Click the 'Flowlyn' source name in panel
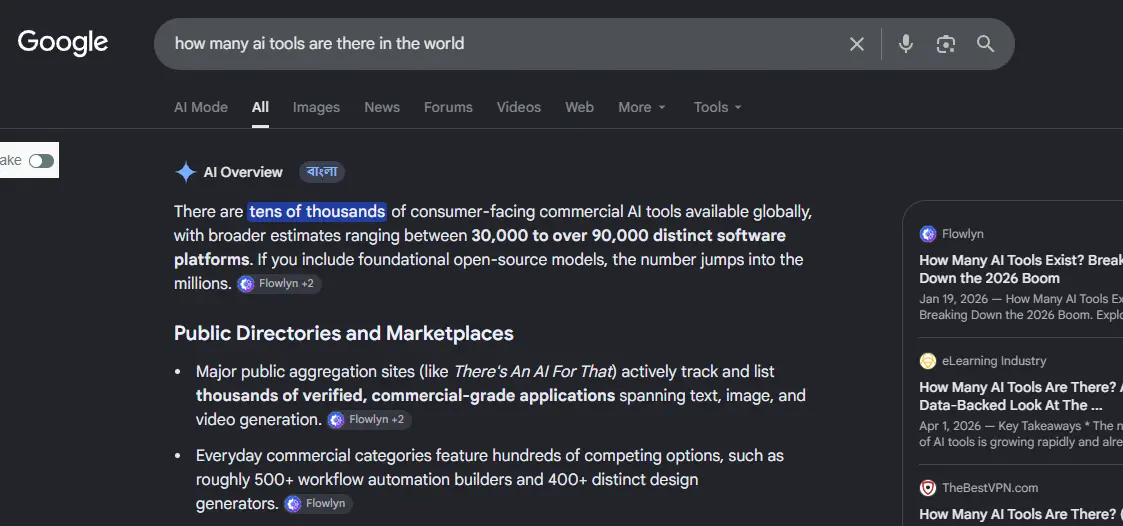 coord(963,234)
